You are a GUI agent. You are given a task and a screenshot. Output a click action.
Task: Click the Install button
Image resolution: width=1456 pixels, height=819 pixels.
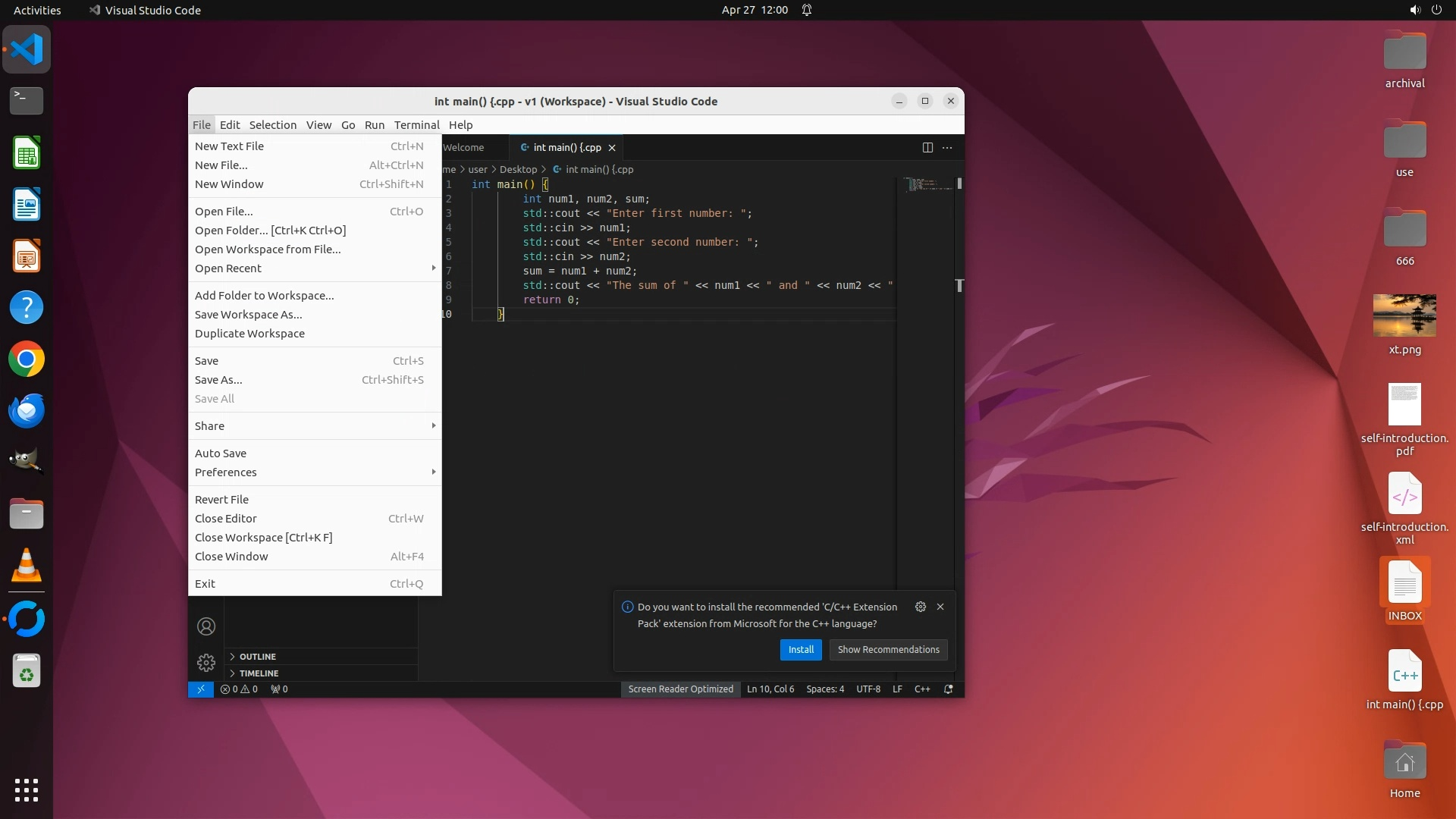pos(801,650)
